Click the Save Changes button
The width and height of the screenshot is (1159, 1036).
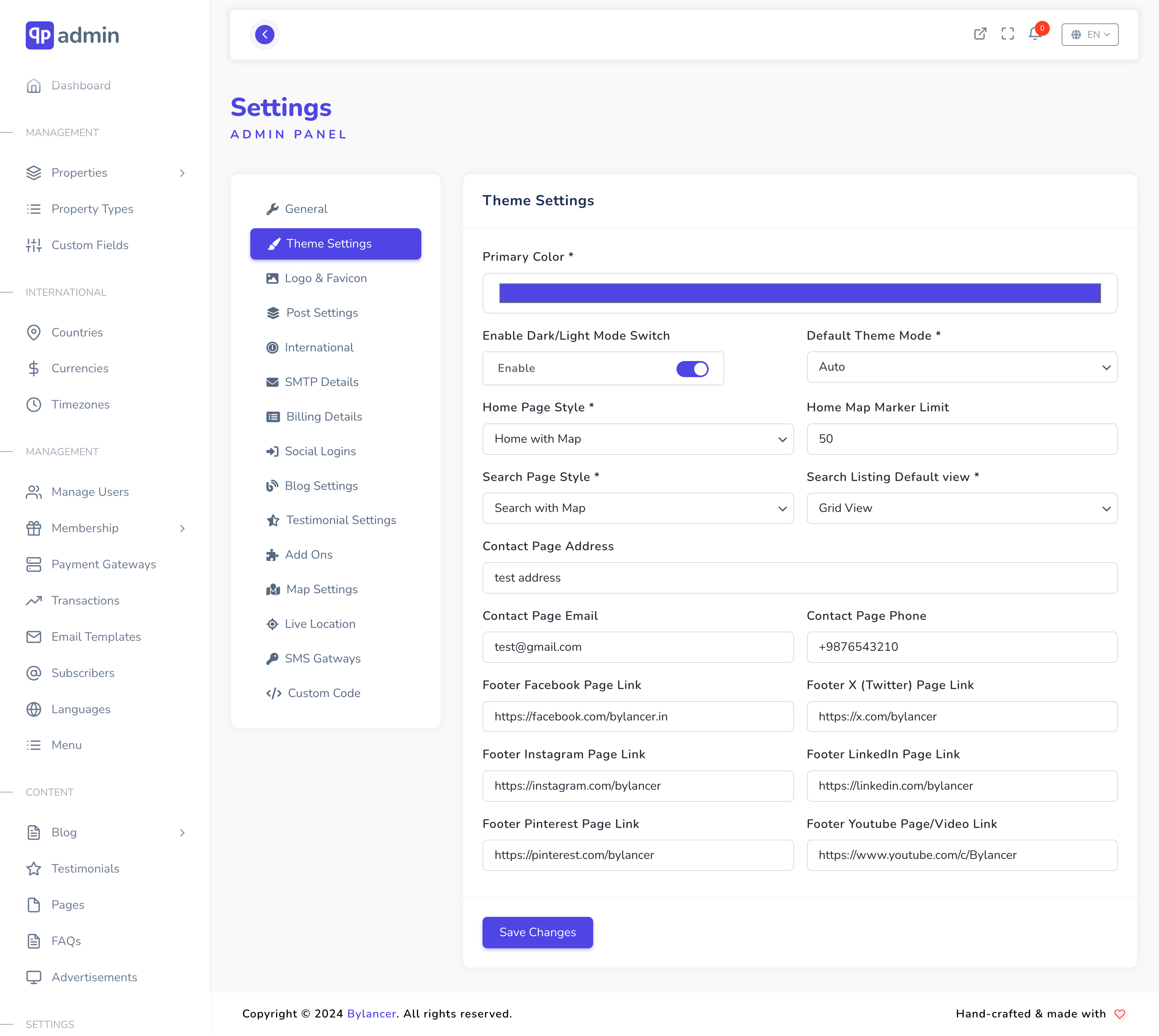point(537,933)
